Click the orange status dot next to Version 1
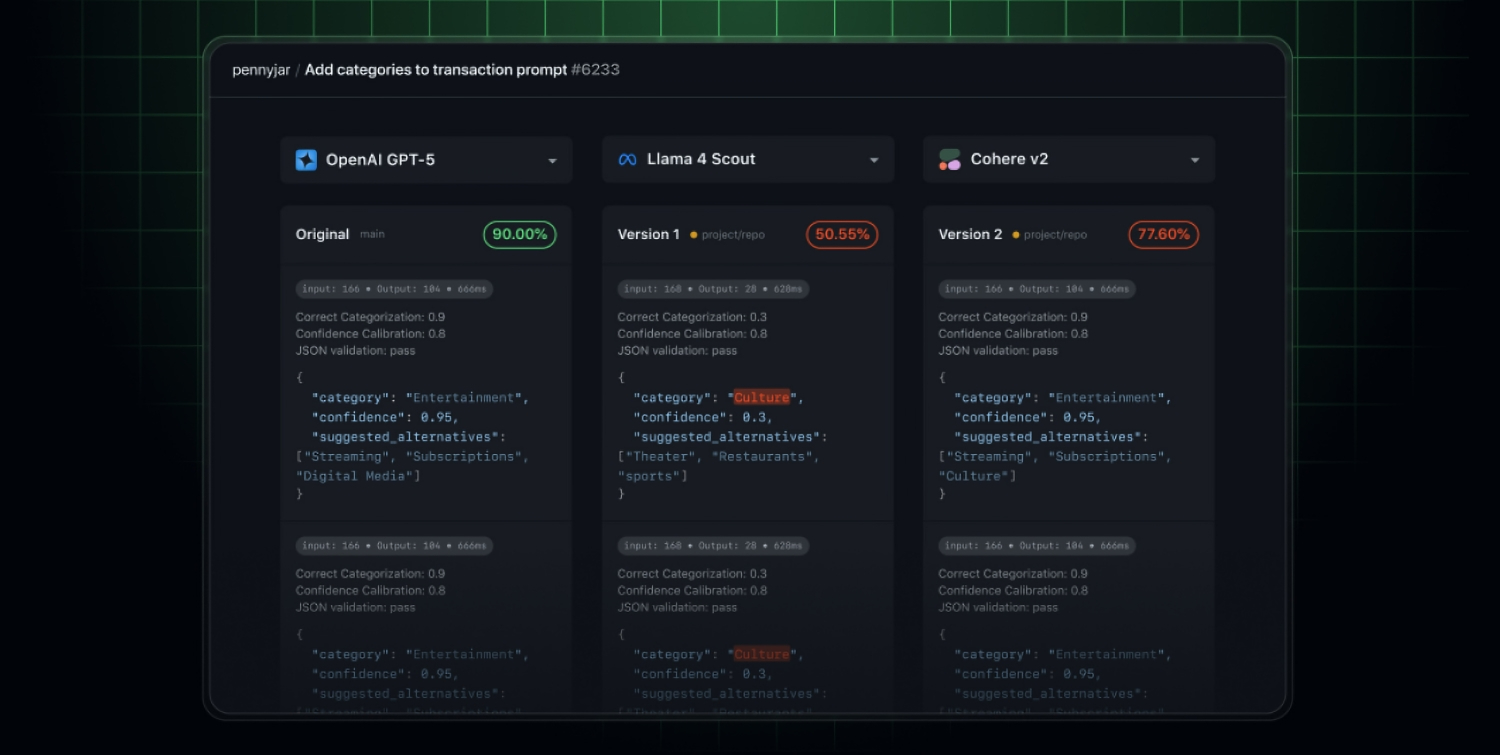Image resolution: width=1500 pixels, height=755 pixels. coord(693,235)
